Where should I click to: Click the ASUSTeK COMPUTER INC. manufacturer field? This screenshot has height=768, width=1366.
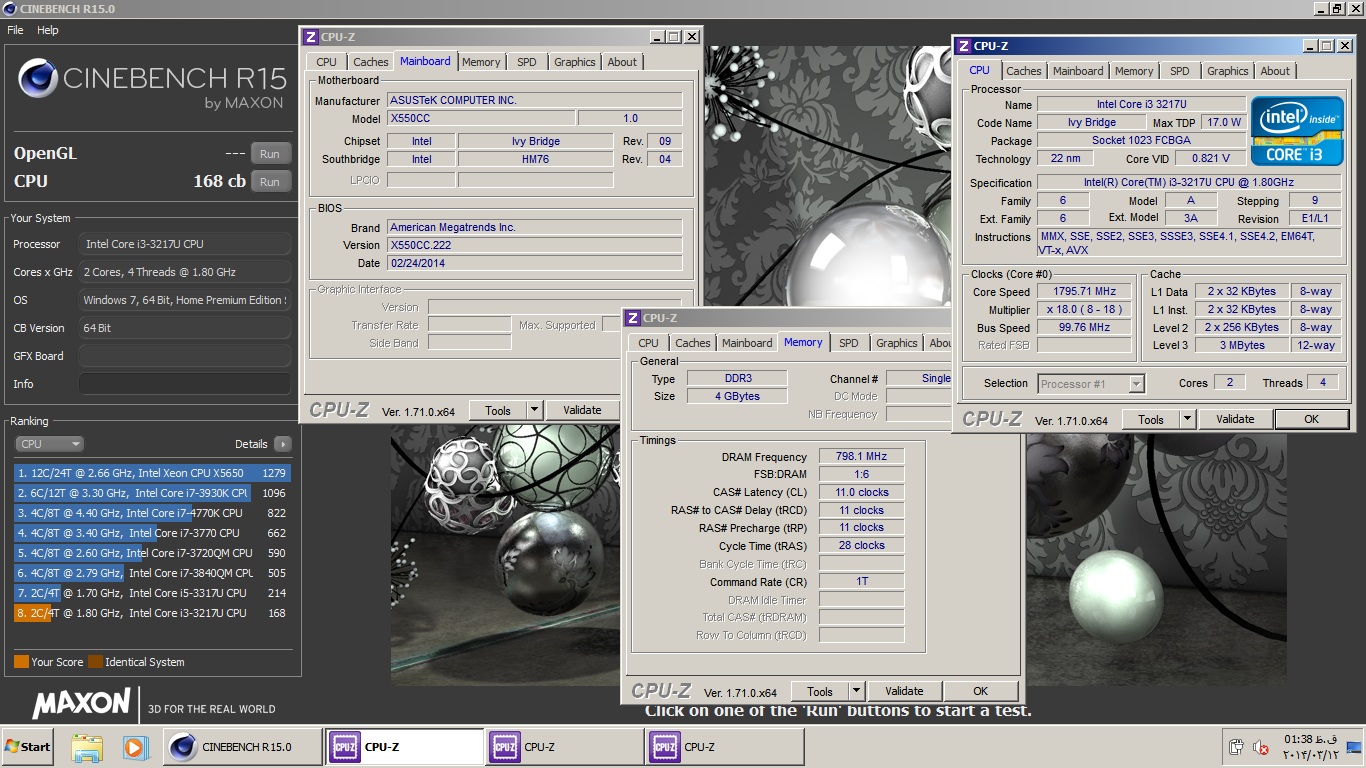[x=535, y=101]
